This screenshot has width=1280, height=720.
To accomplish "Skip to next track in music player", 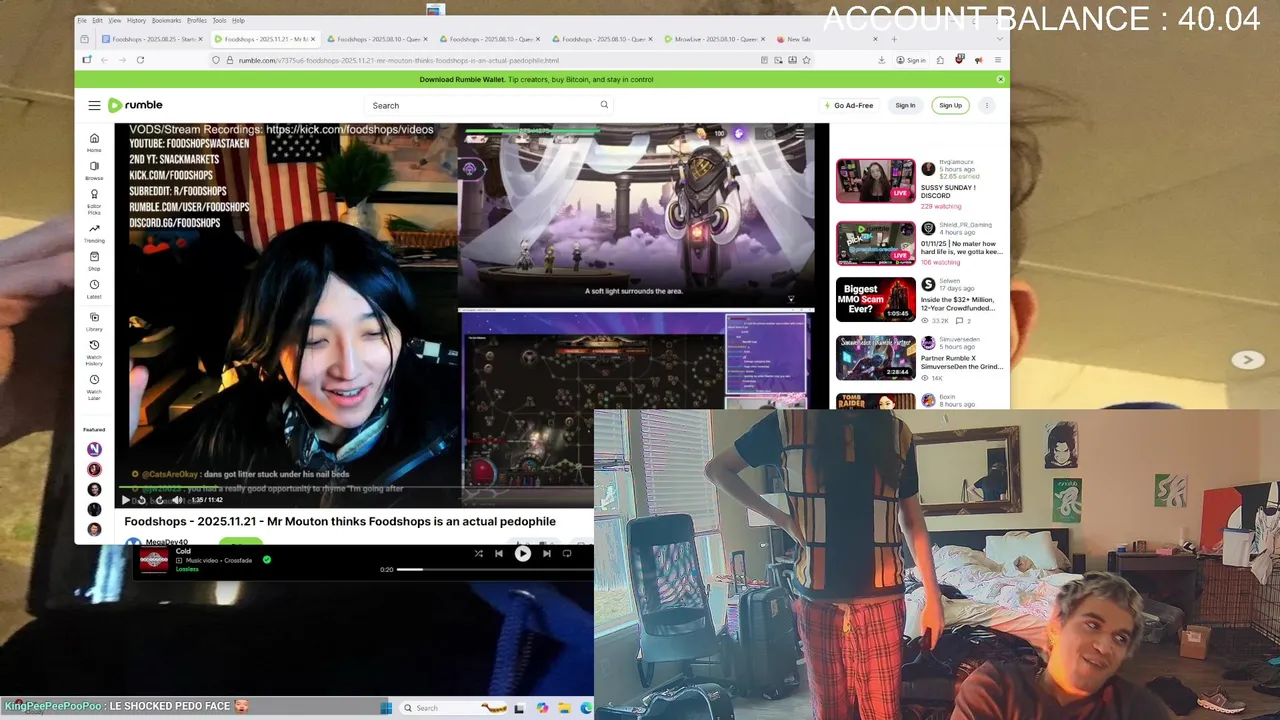I will (x=546, y=553).
